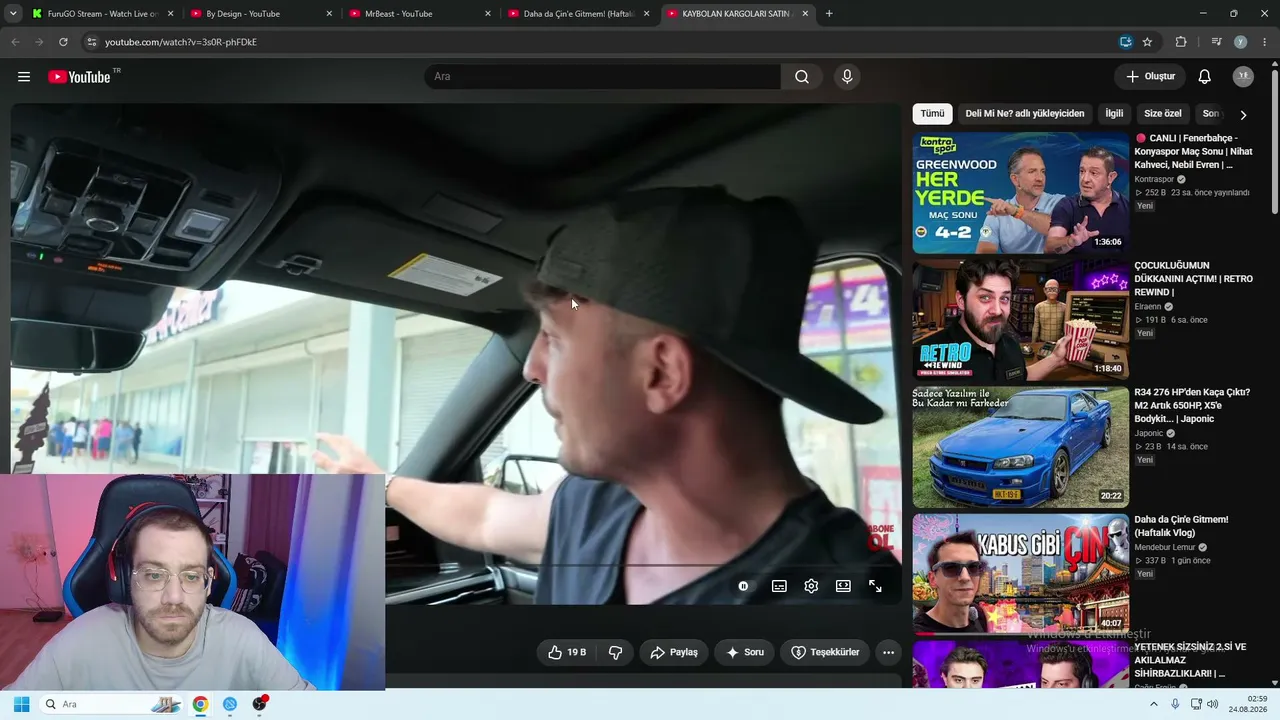
Task: Click the Windows taskbar Ara search box
Action: [111, 704]
